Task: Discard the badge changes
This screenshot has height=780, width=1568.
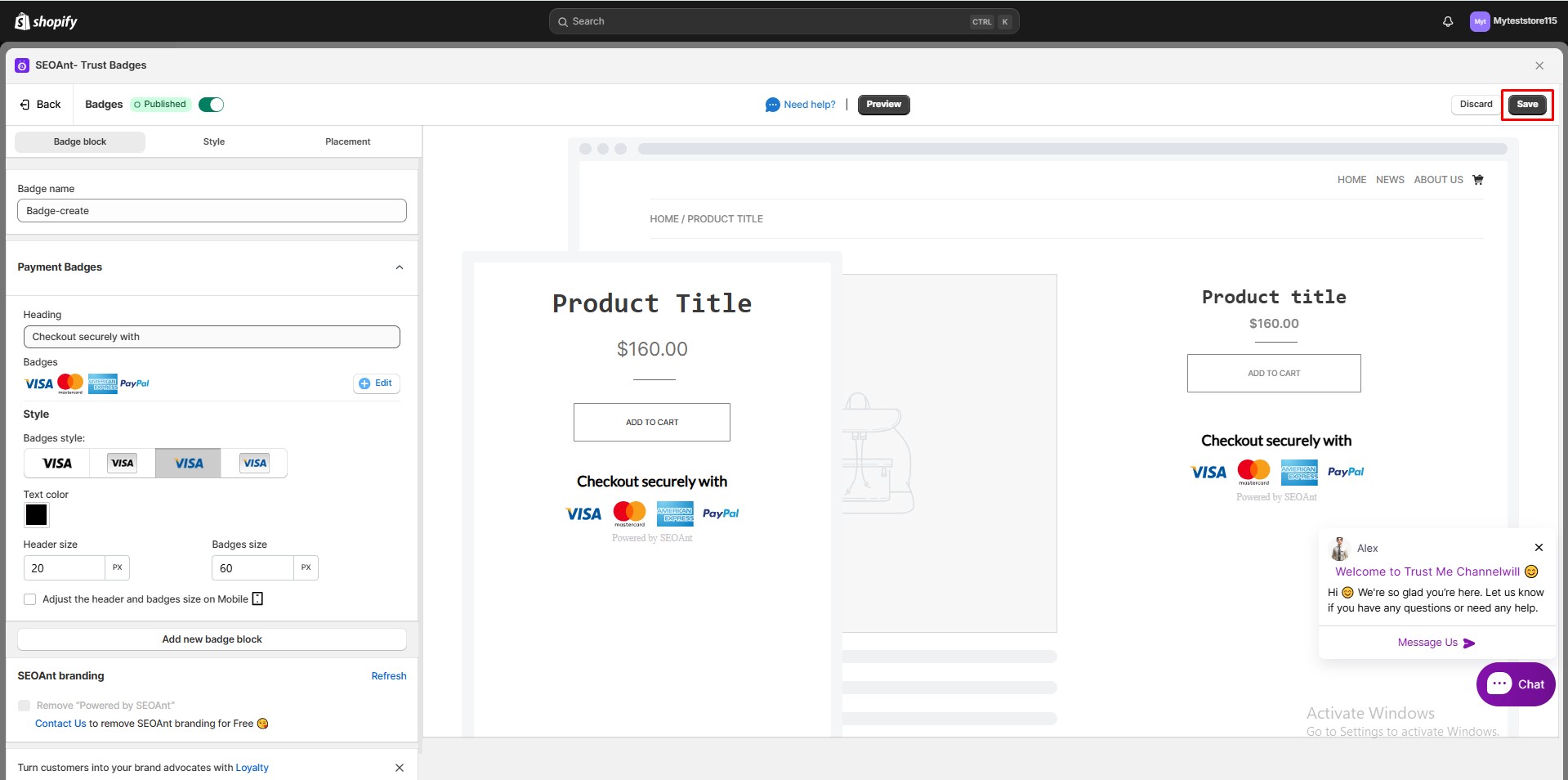Action: pyautogui.click(x=1476, y=105)
